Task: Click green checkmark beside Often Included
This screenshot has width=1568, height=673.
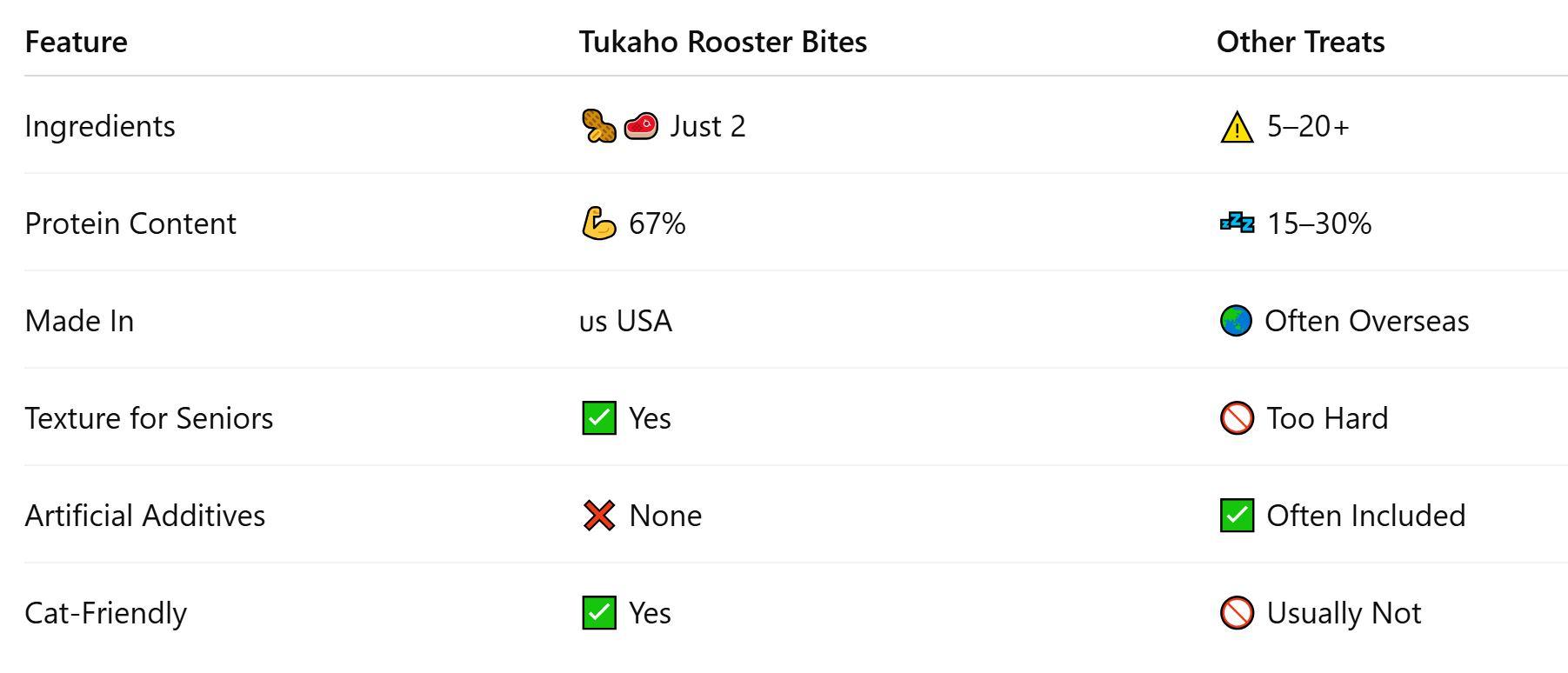Action: coord(1236,516)
